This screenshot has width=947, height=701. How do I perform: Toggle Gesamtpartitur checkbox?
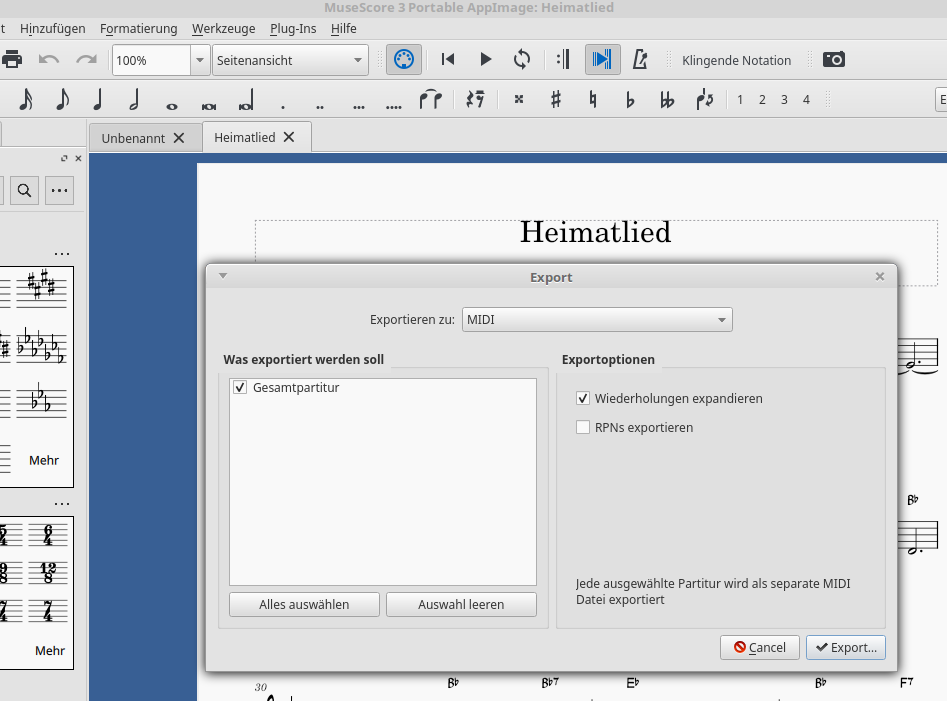point(240,388)
